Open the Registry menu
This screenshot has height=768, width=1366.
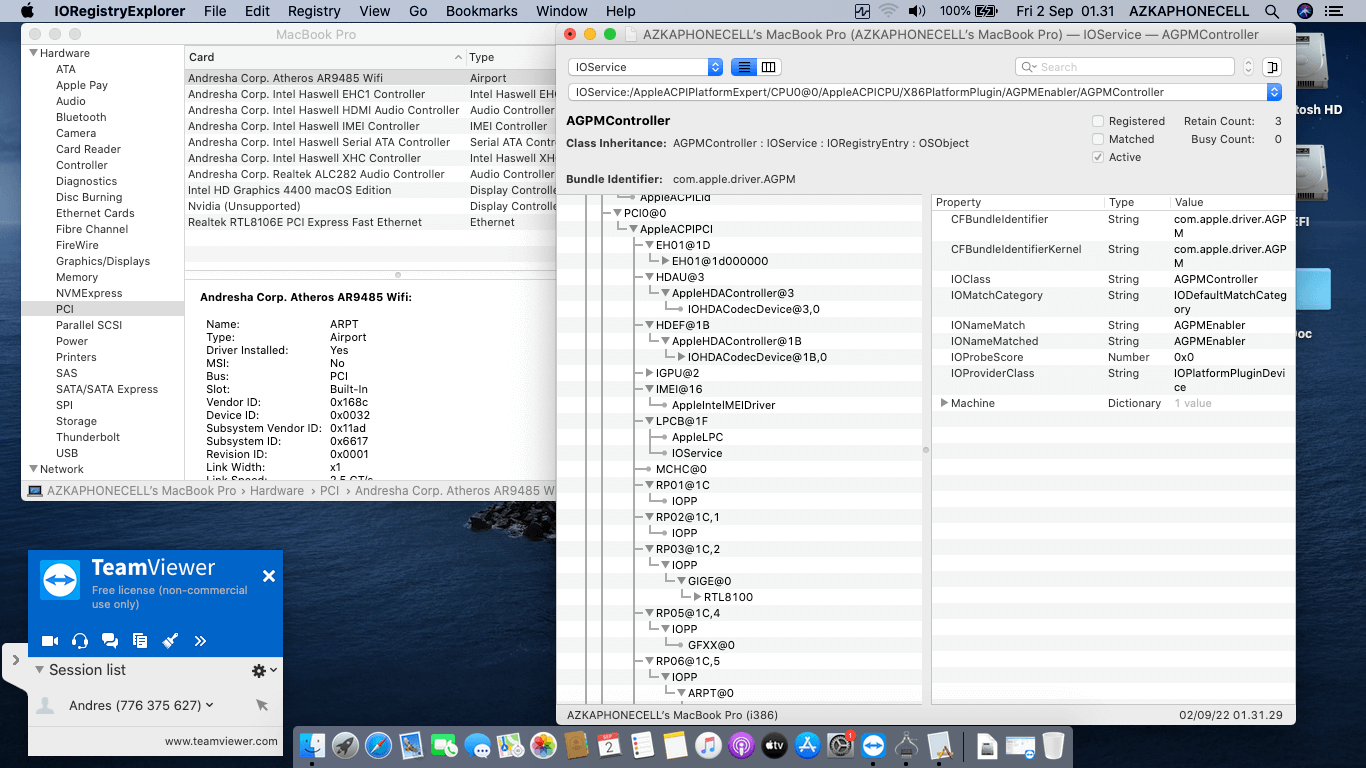[x=314, y=11]
